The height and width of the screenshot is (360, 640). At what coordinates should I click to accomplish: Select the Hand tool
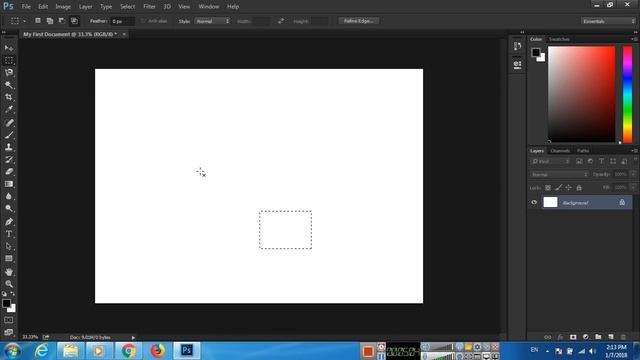click(9, 272)
